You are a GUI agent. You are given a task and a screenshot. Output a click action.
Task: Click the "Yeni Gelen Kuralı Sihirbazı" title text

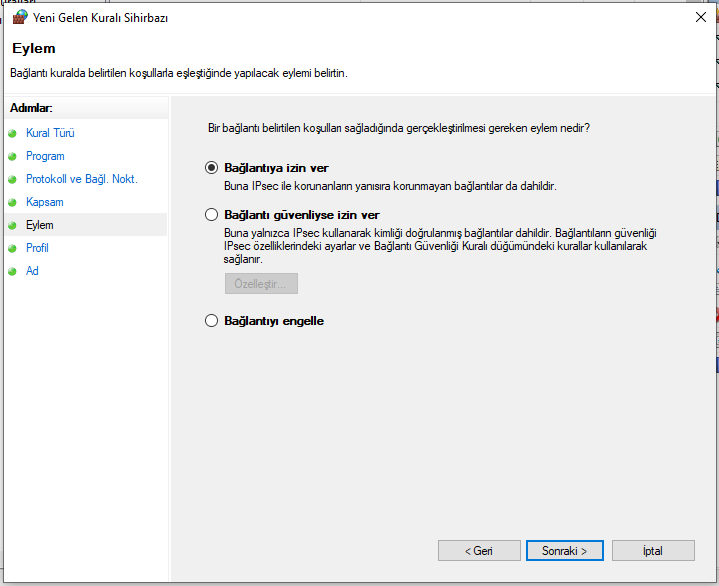click(x=100, y=18)
